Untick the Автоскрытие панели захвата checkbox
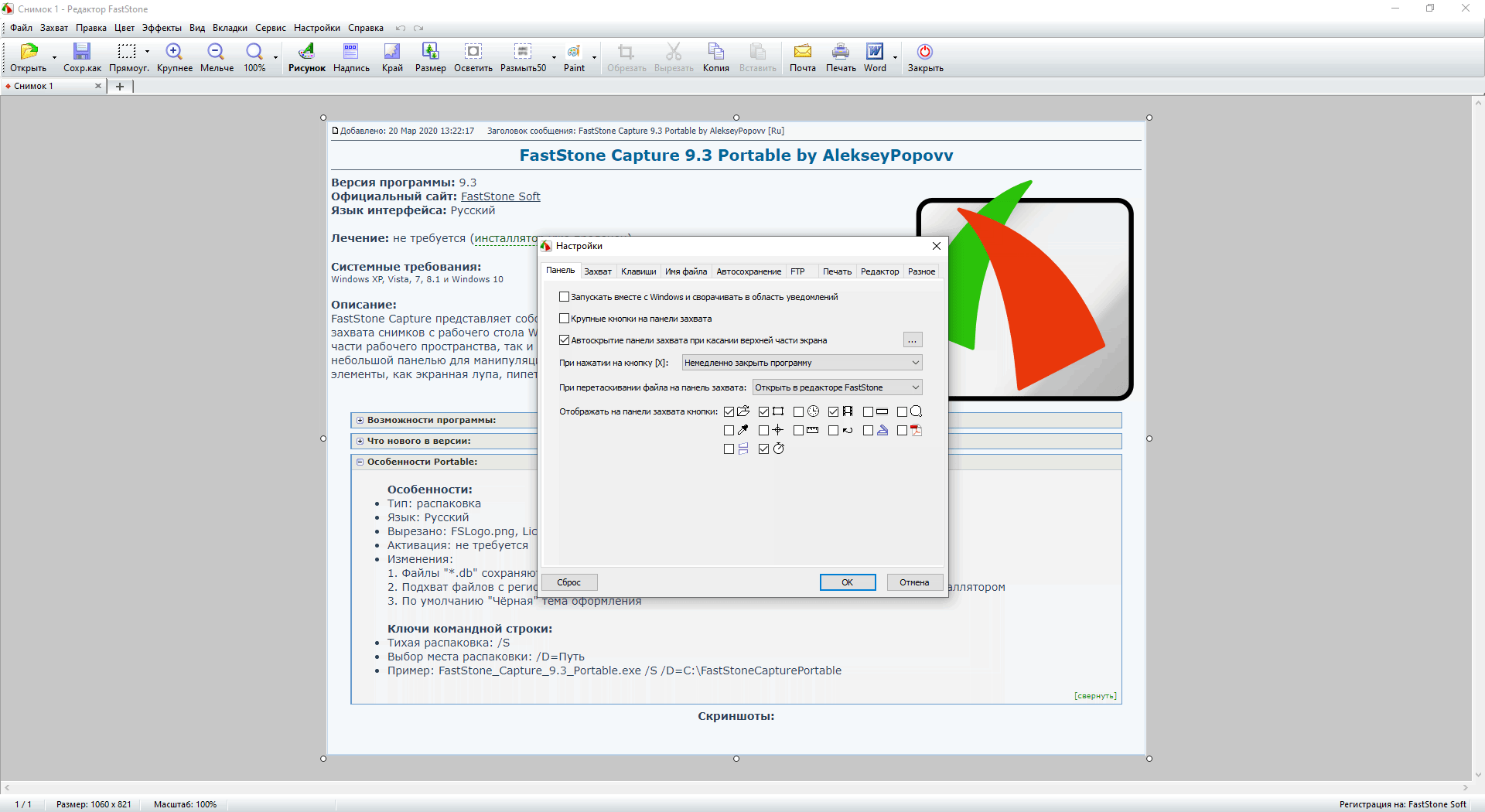This screenshot has height=812, width=1485. (564, 340)
